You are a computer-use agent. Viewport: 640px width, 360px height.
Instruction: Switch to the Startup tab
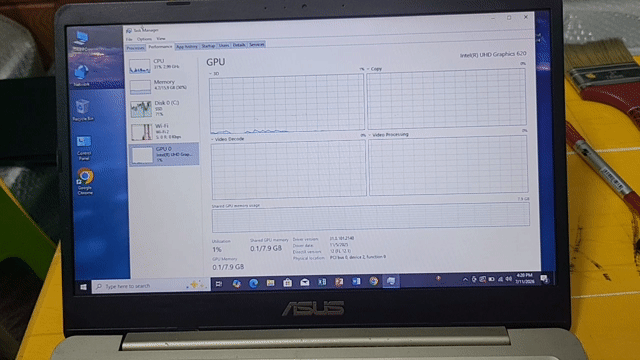[208, 46]
